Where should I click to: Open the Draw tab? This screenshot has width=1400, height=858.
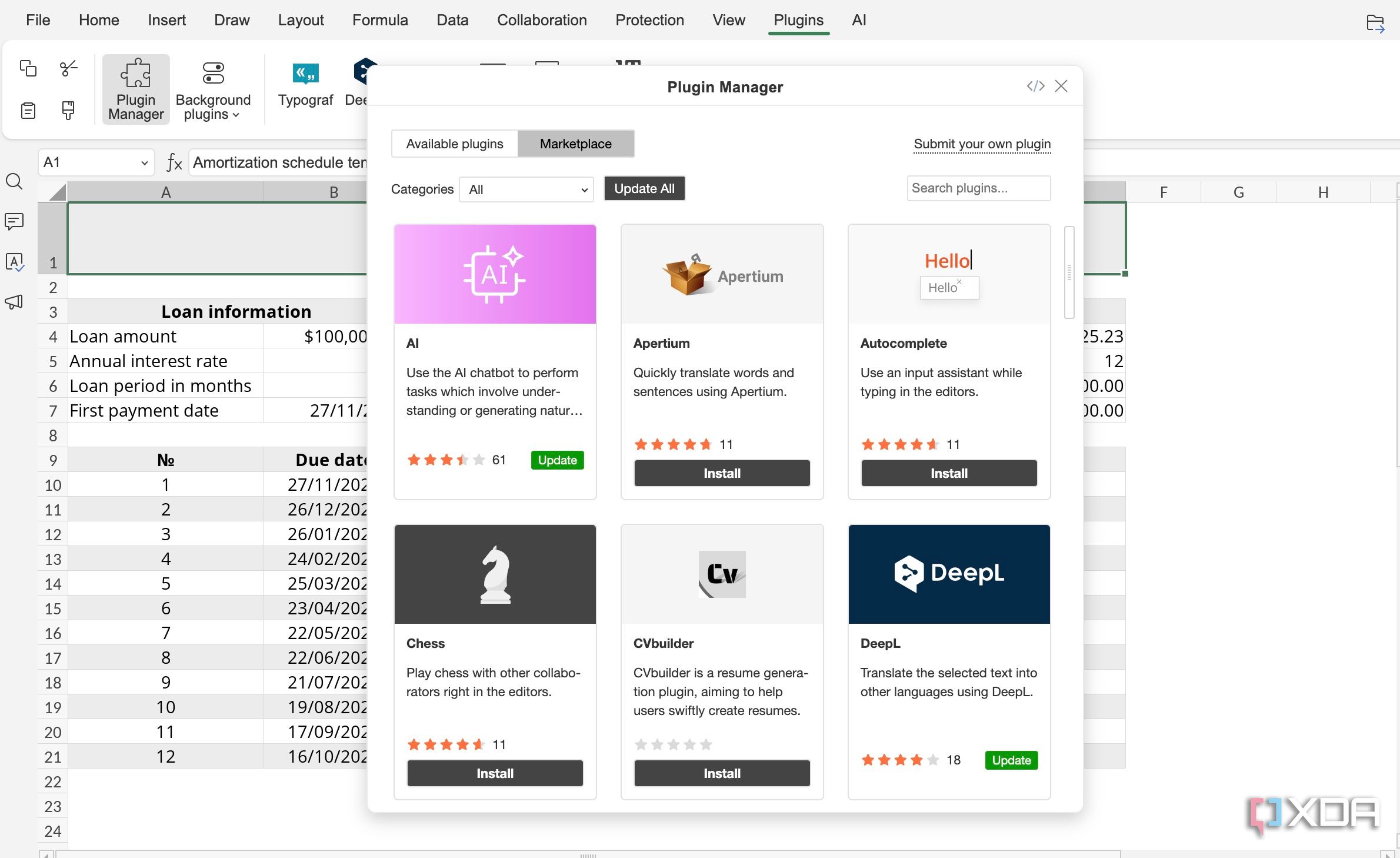point(232,20)
